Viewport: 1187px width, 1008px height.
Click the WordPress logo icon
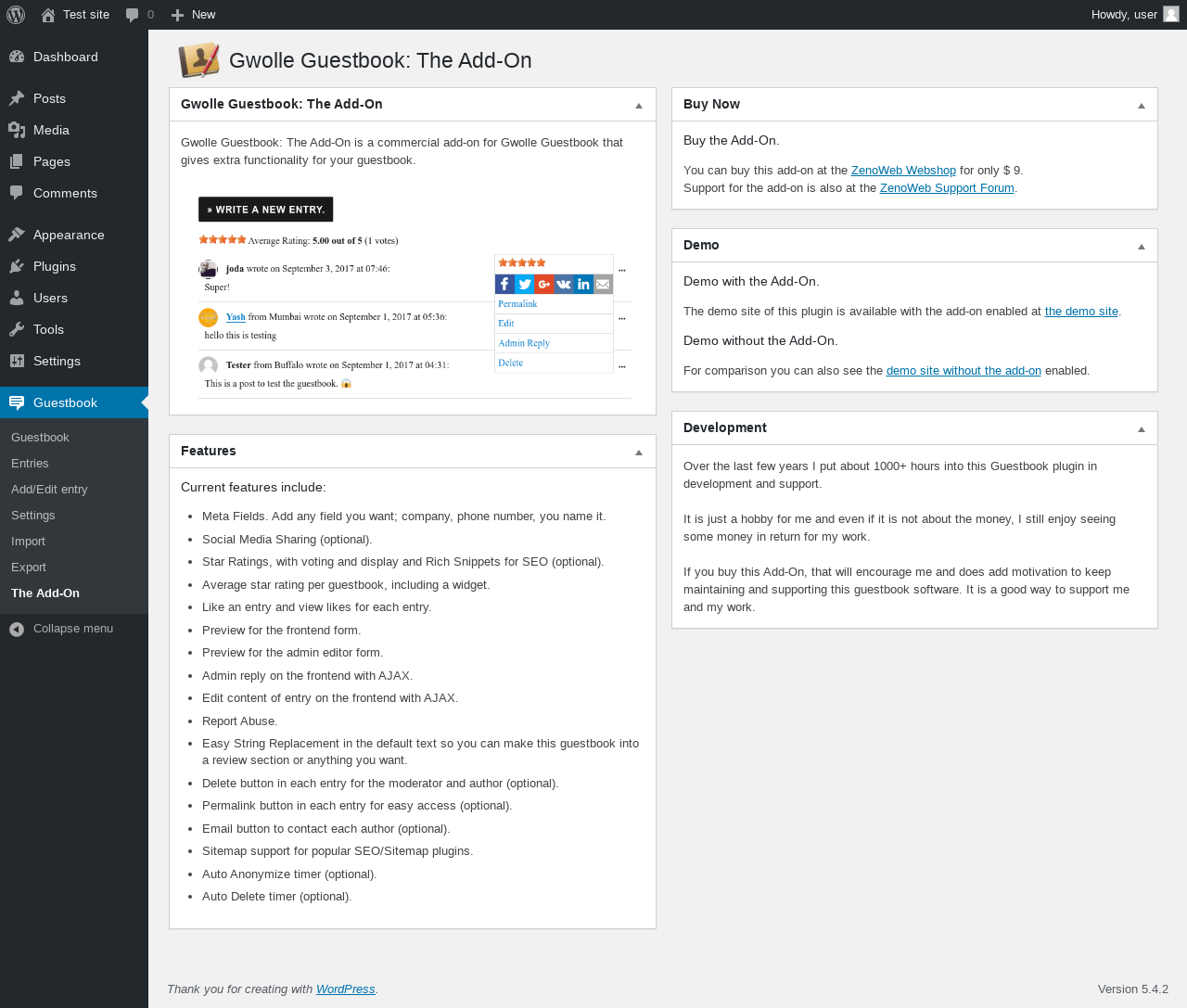[x=16, y=15]
